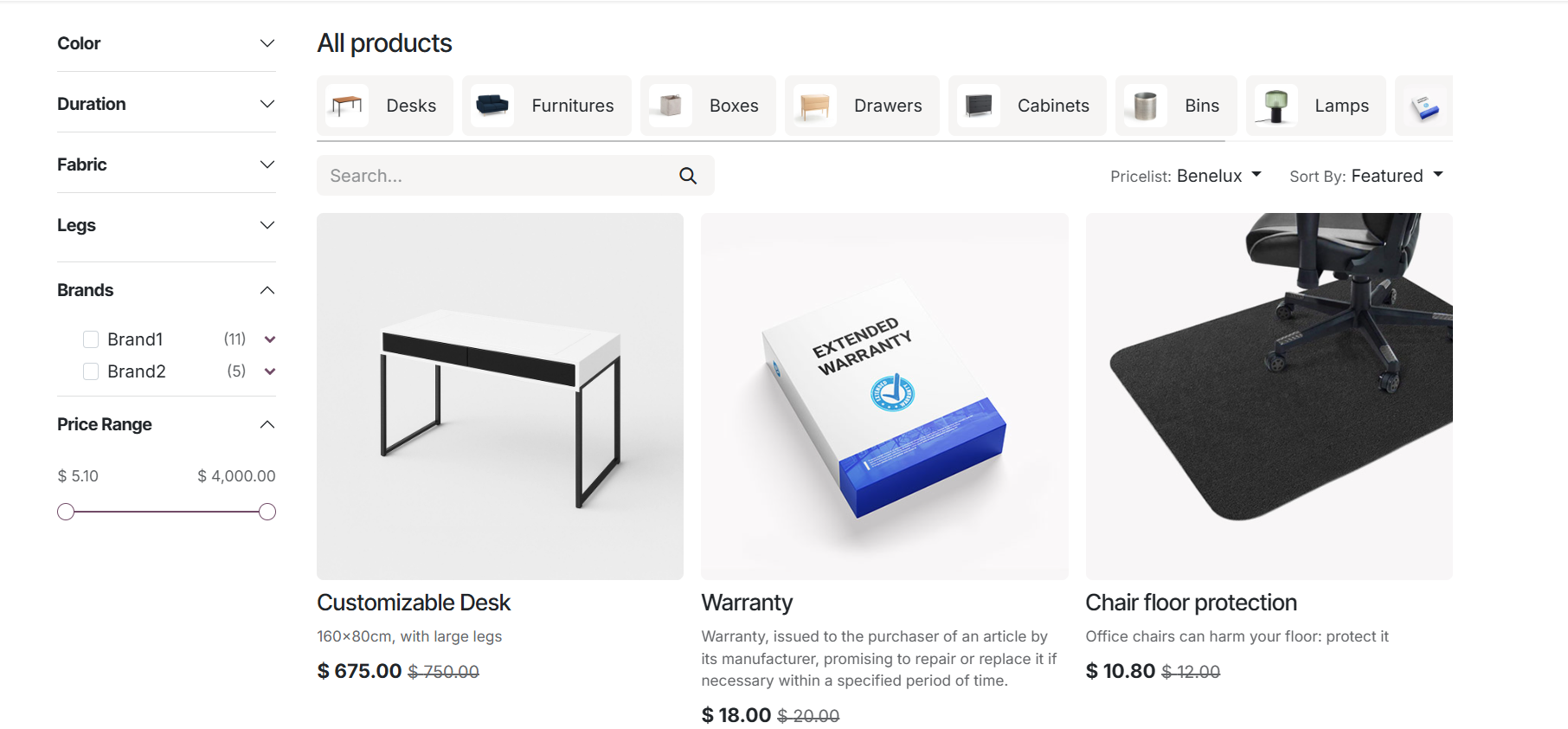Click the Lamps category lamp icon
The width and height of the screenshot is (1568, 729).
[1275, 106]
